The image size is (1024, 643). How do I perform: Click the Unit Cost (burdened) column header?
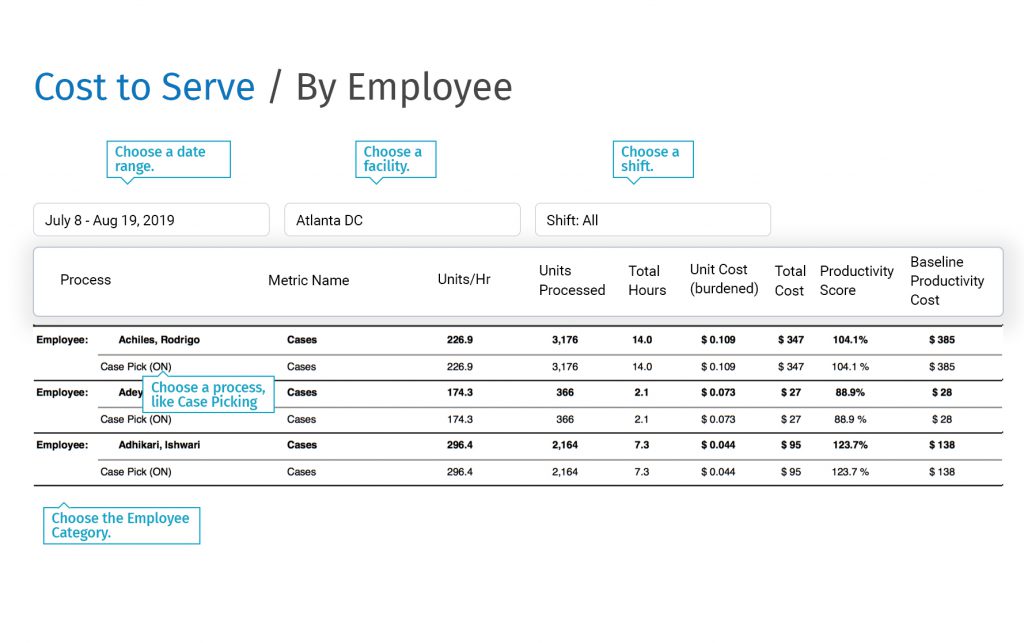click(x=723, y=280)
